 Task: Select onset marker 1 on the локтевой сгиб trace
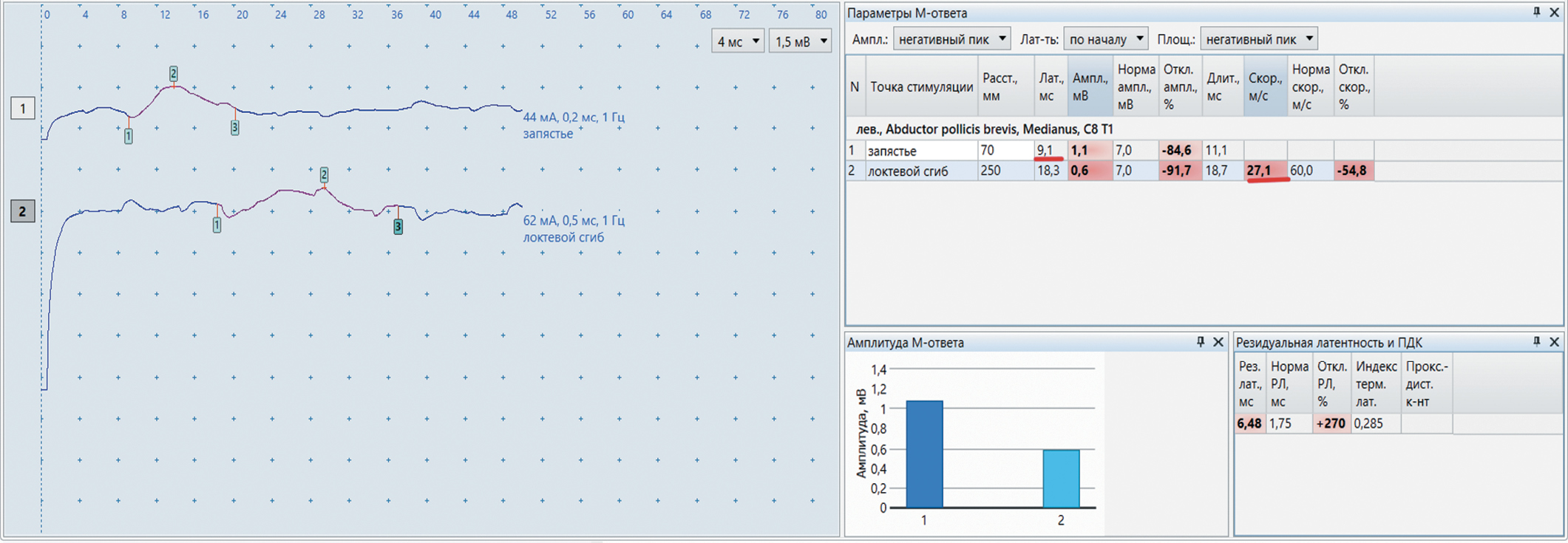[x=217, y=225]
